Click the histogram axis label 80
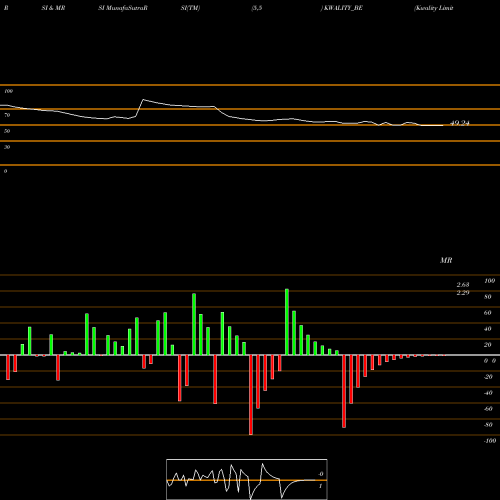 click(488, 297)
